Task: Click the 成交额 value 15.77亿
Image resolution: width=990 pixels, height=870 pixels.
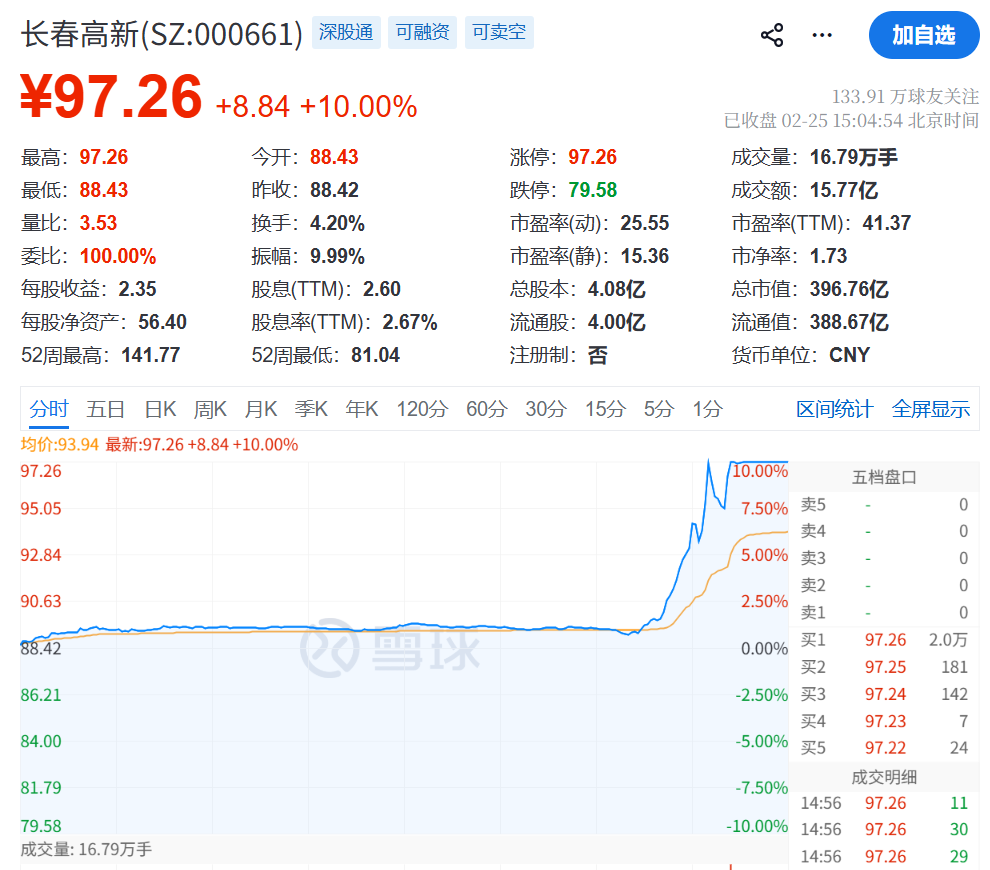Action: click(844, 190)
